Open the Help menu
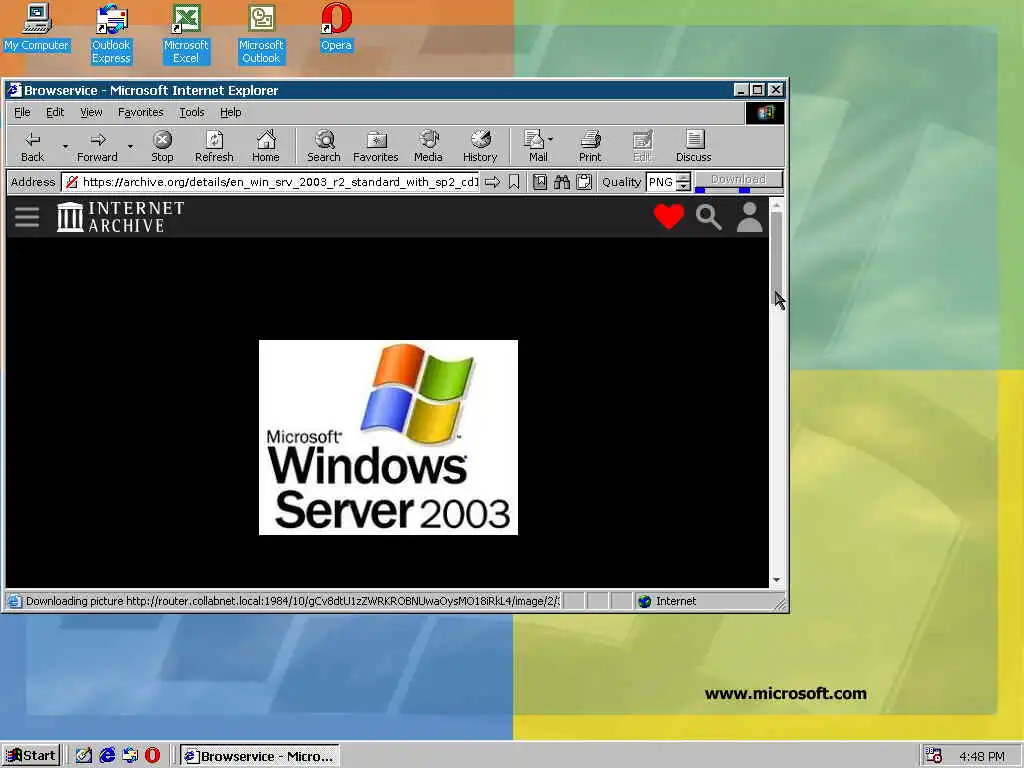Image resolution: width=1024 pixels, height=768 pixels. [x=231, y=112]
